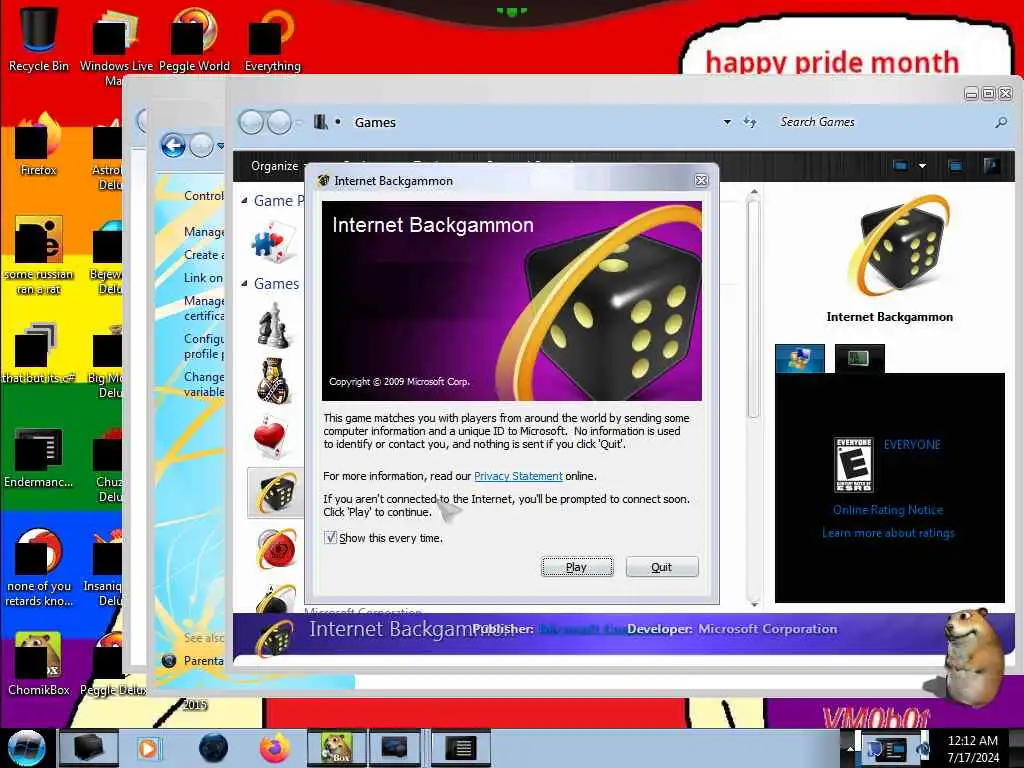This screenshot has height=768, width=1024.
Task: Open the view options dropdown arrow
Action: (x=922, y=166)
